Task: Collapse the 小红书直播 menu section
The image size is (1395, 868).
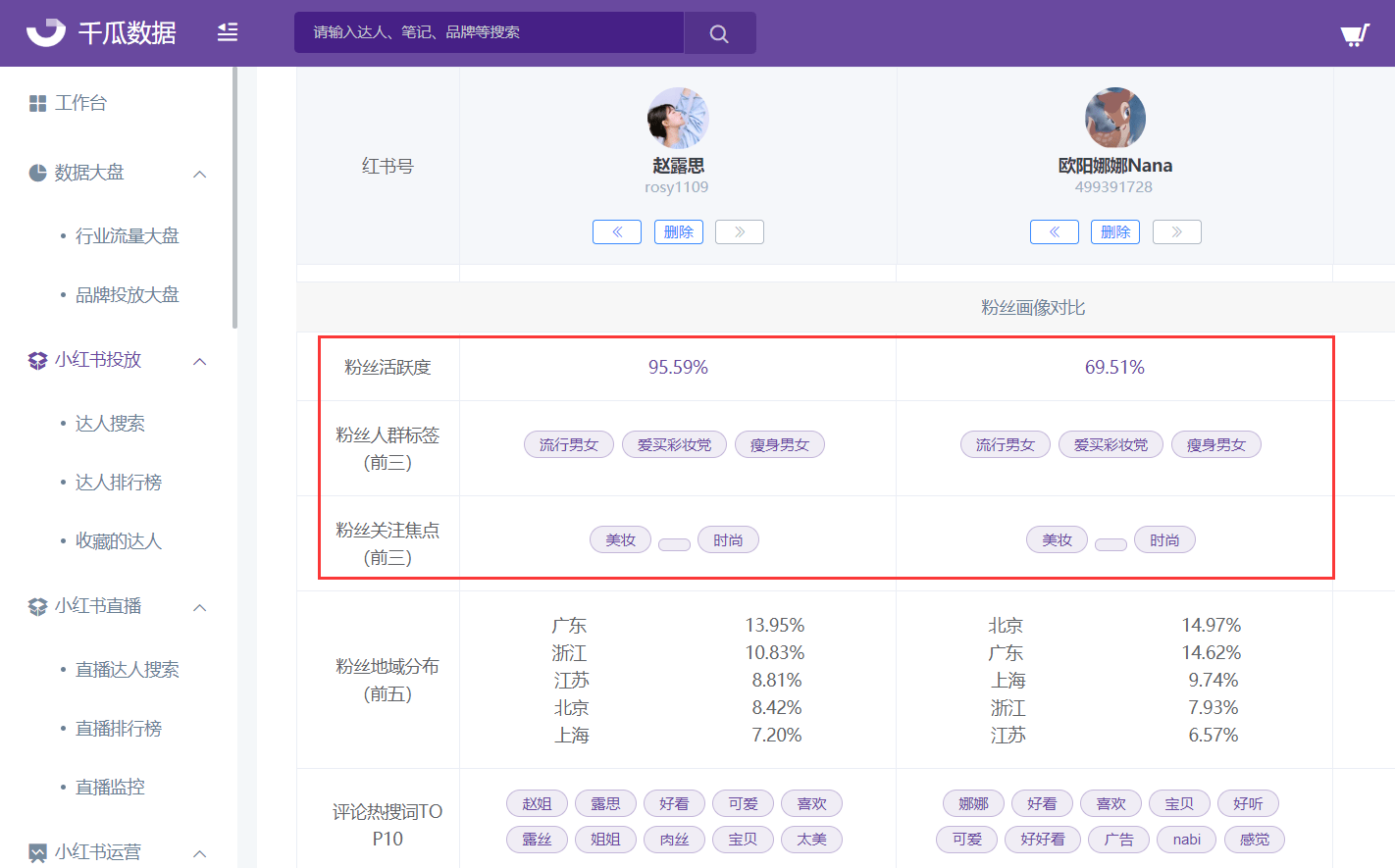Action: (200, 607)
